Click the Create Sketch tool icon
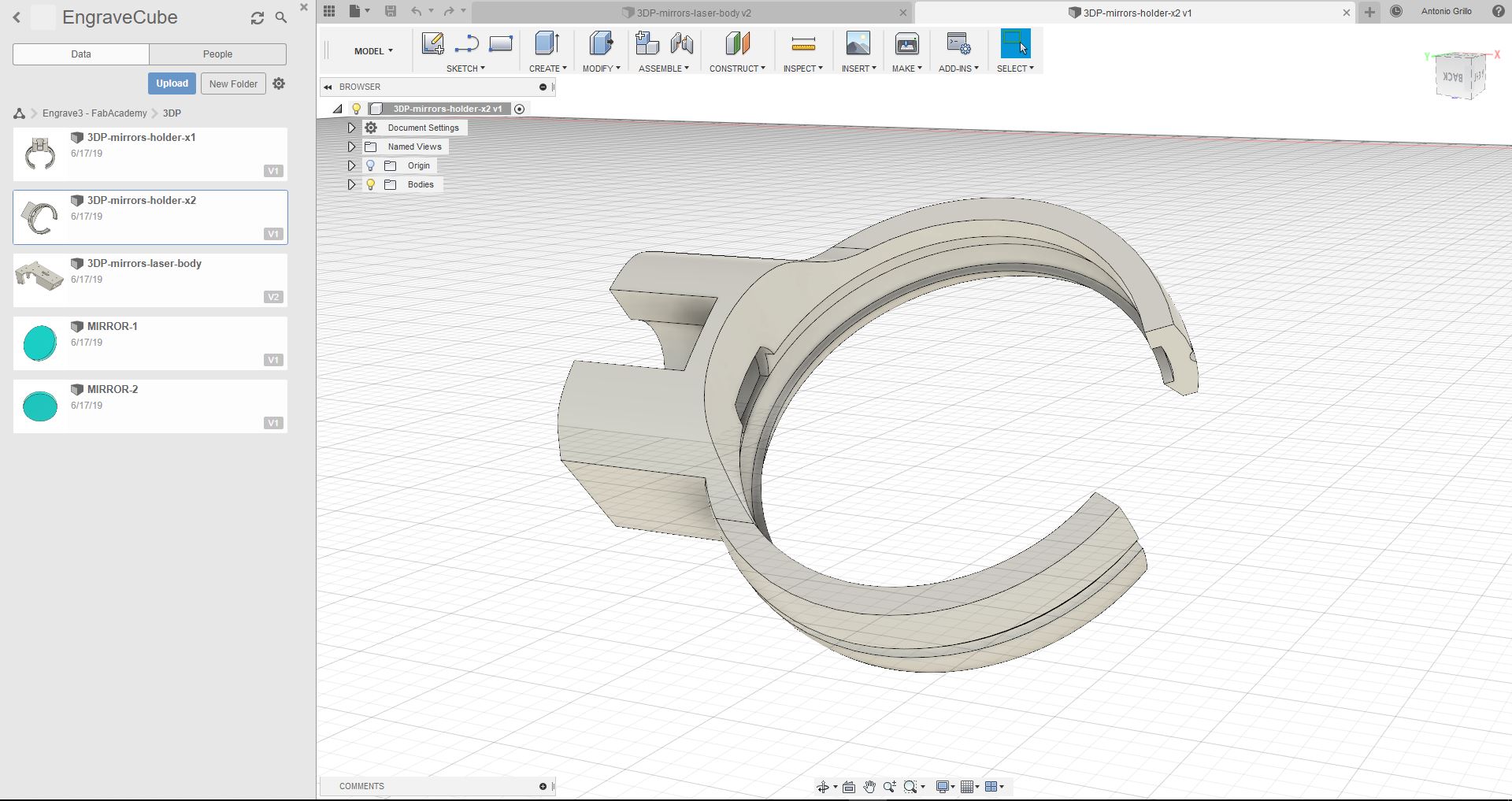The image size is (1512, 801). pyautogui.click(x=432, y=43)
